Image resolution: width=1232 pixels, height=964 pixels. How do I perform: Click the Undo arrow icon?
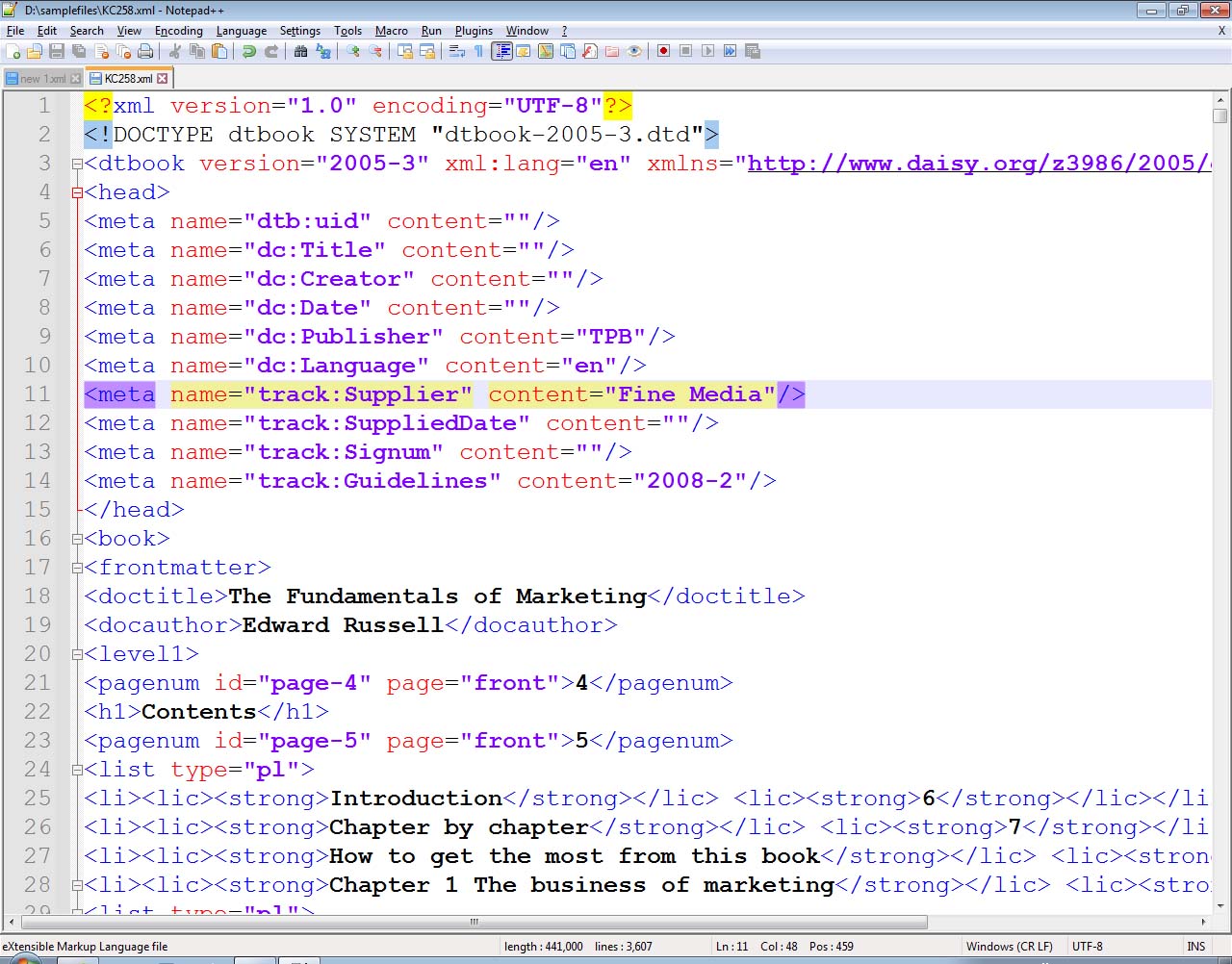click(249, 51)
